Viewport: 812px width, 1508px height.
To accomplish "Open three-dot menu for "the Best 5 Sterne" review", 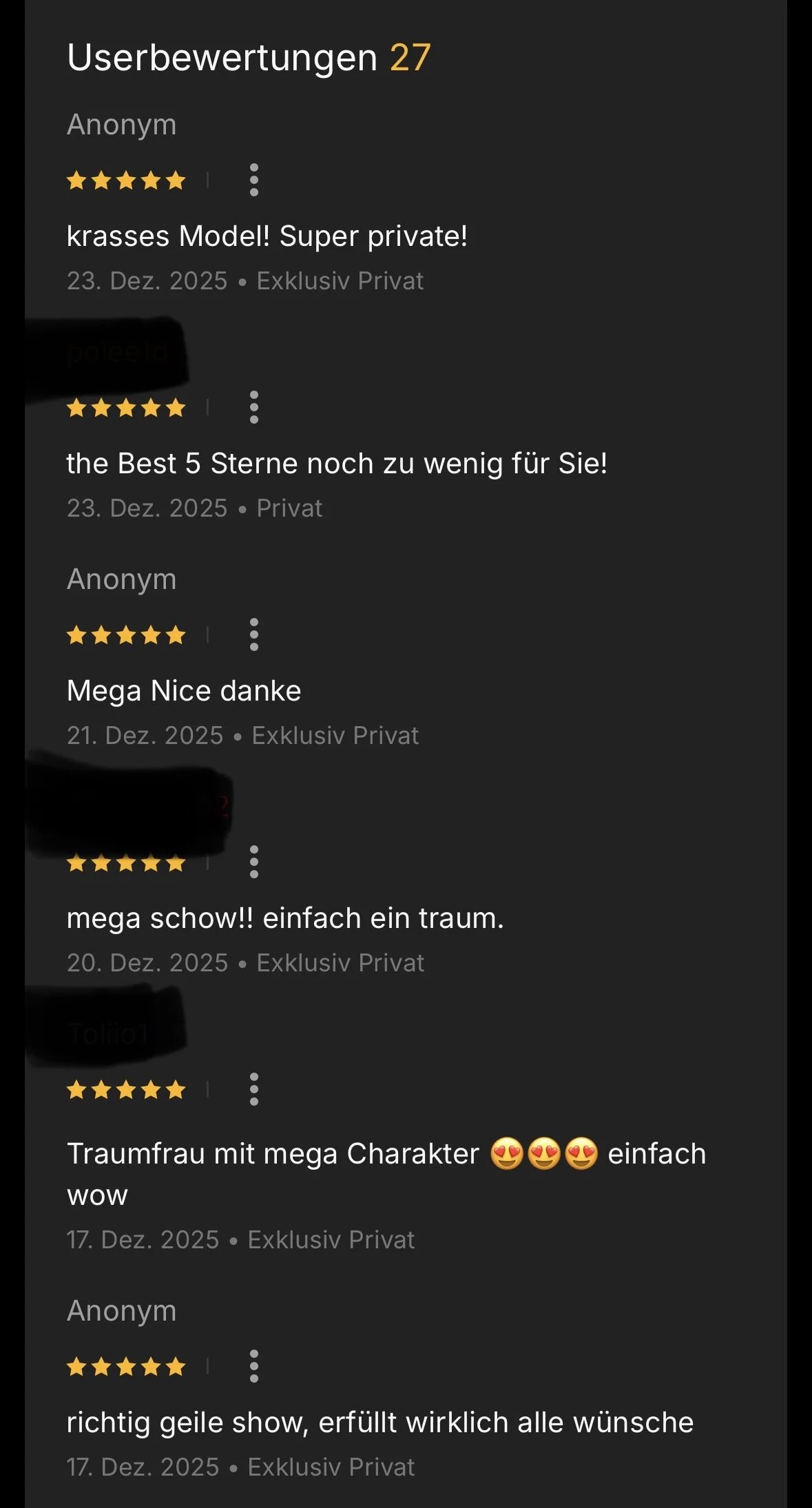I will coord(254,407).
